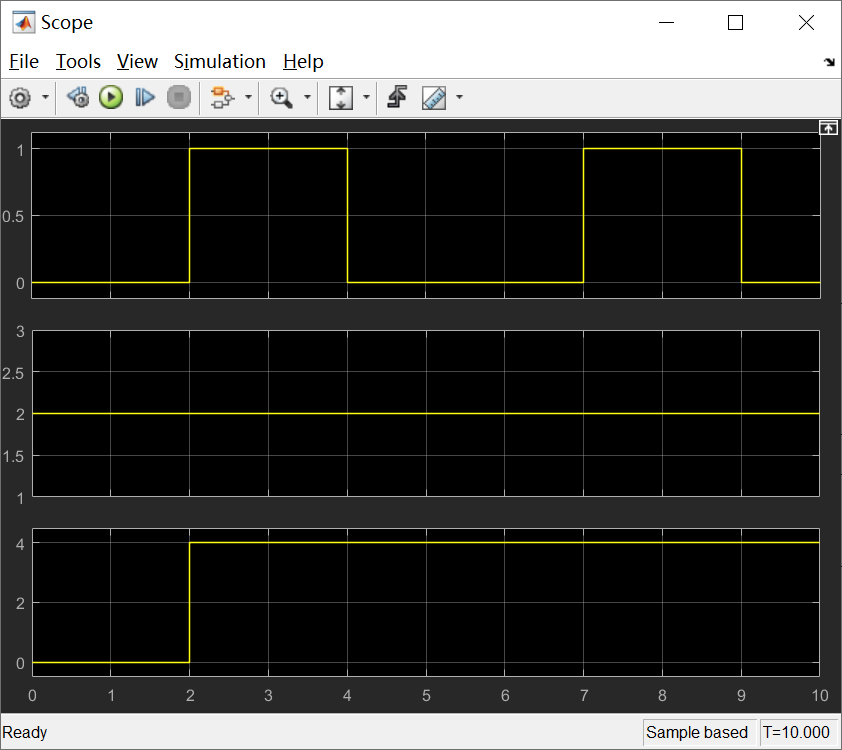The width and height of the screenshot is (842, 750).
Task: Click the Step Back button
Action: point(78,98)
